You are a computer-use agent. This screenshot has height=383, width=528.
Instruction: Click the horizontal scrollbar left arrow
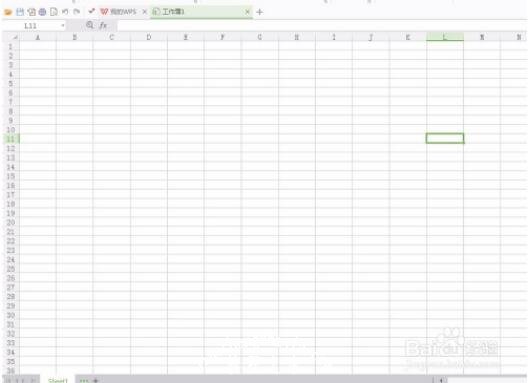pyautogui.click(x=441, y=380)
